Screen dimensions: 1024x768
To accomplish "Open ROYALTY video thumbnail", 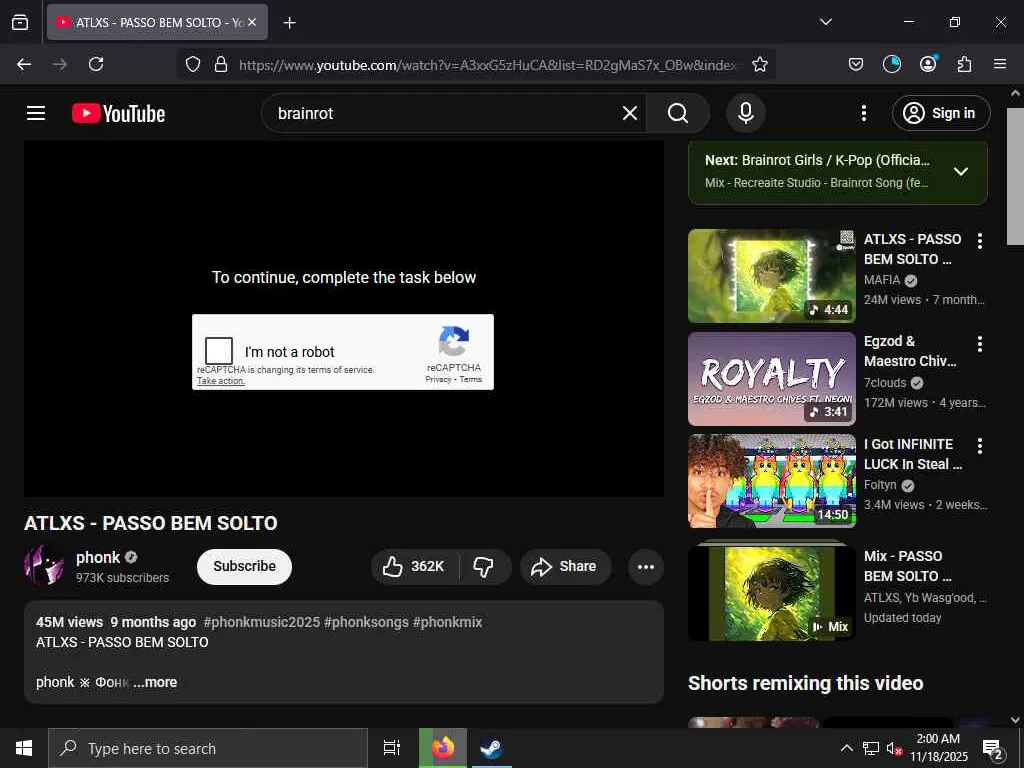I will pos(772,379).
